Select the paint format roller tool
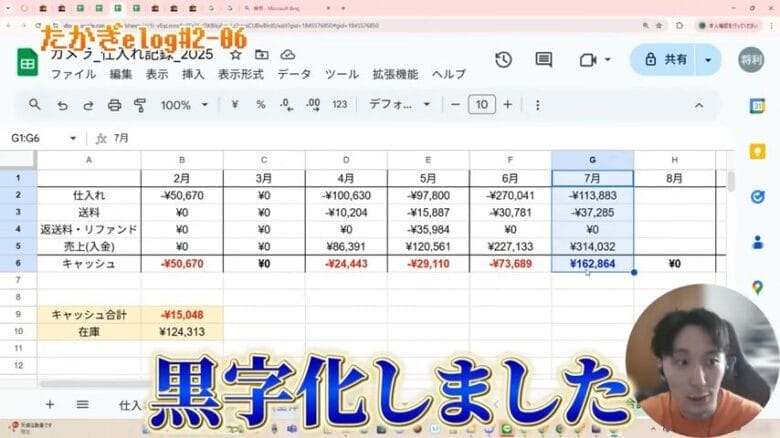The image size is (780, 438). point(139,105)
